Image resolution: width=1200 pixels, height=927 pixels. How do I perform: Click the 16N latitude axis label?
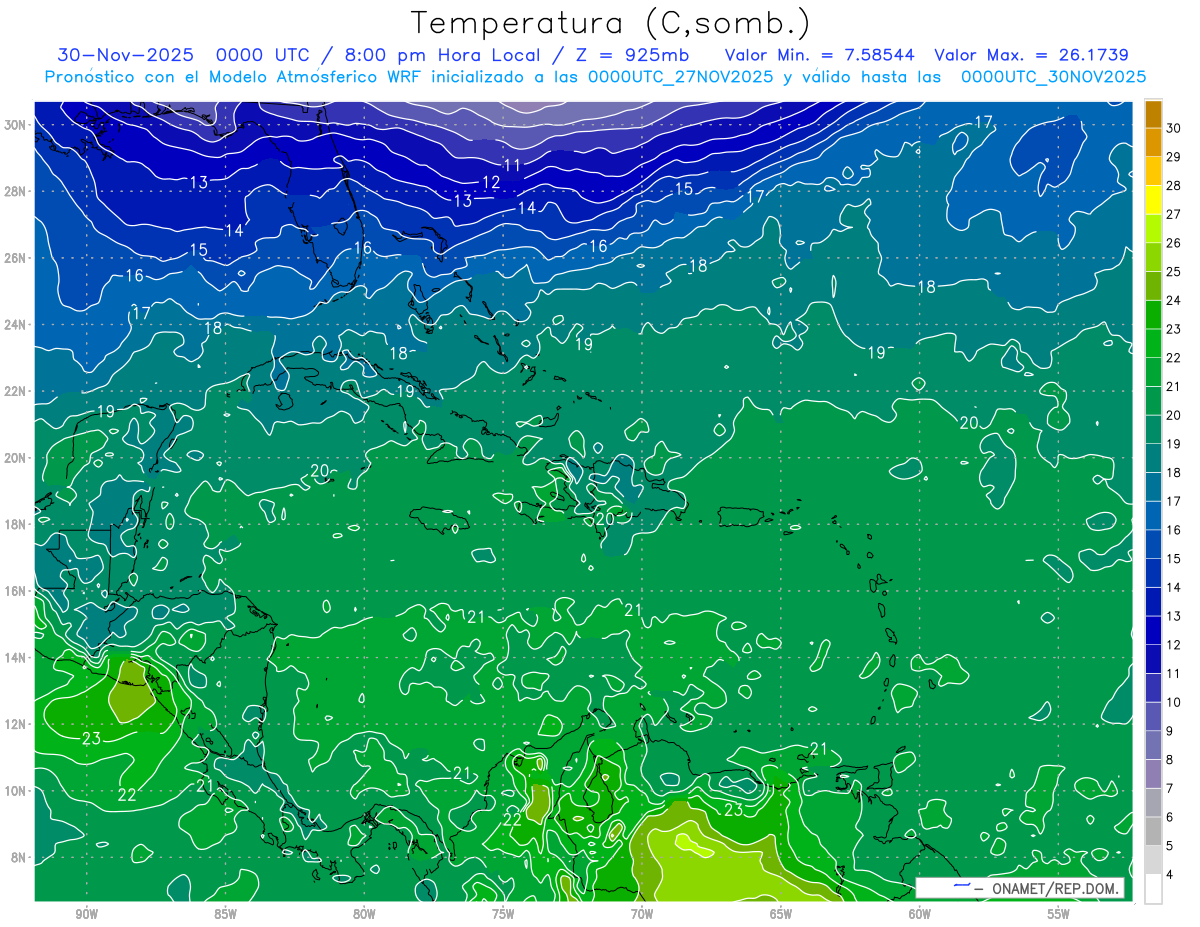(x=16, y=591)
